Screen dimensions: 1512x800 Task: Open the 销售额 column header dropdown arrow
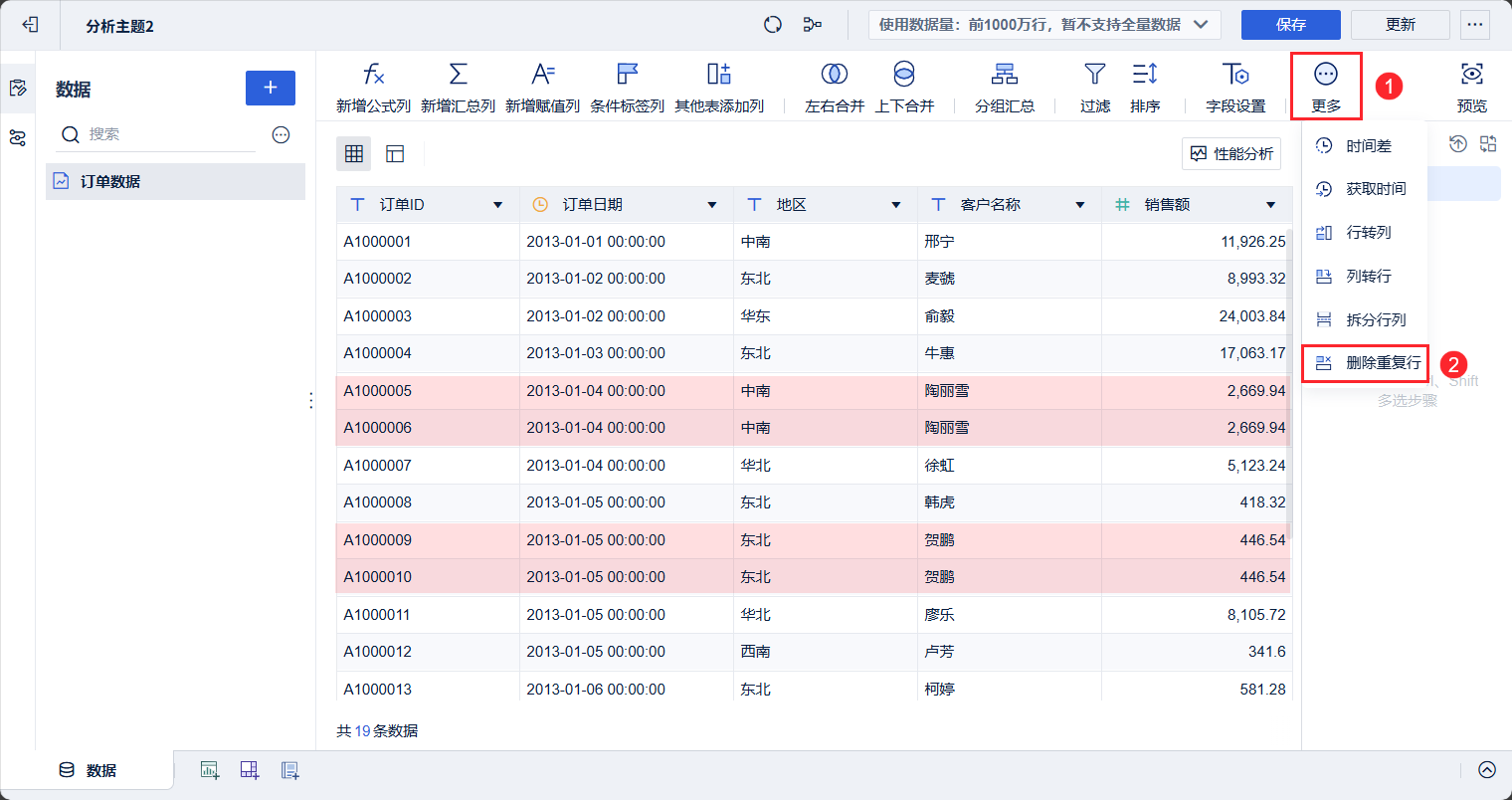click(1270, 205)
